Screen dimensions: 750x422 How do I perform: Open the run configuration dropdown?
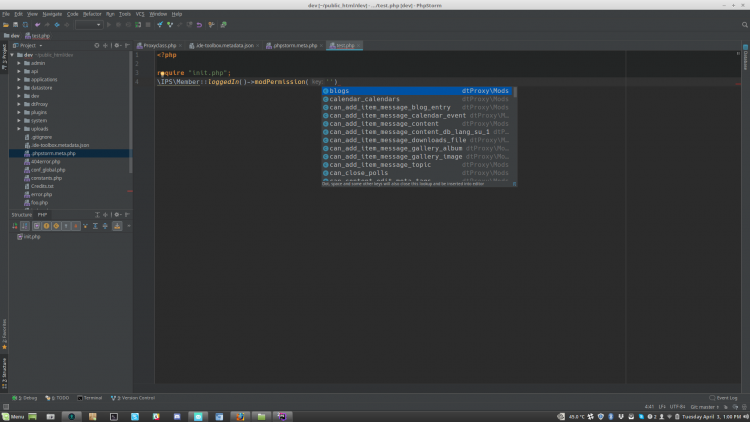88,25
